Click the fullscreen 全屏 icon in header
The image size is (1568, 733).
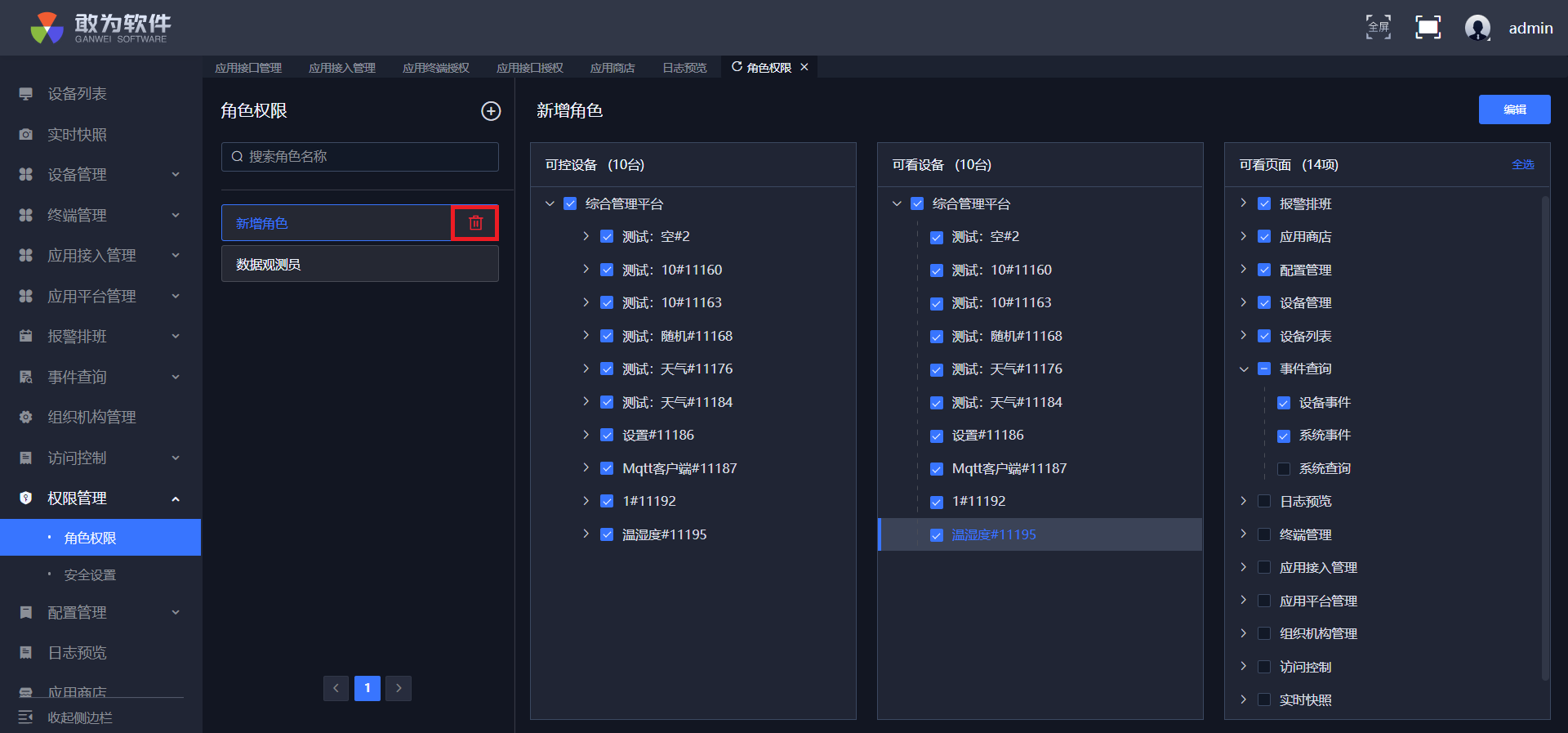1378,27
